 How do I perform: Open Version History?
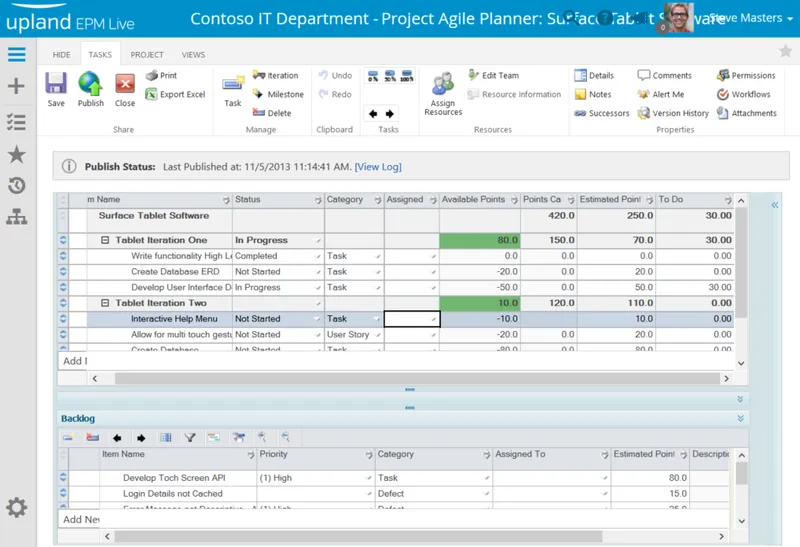coord(673,113)
